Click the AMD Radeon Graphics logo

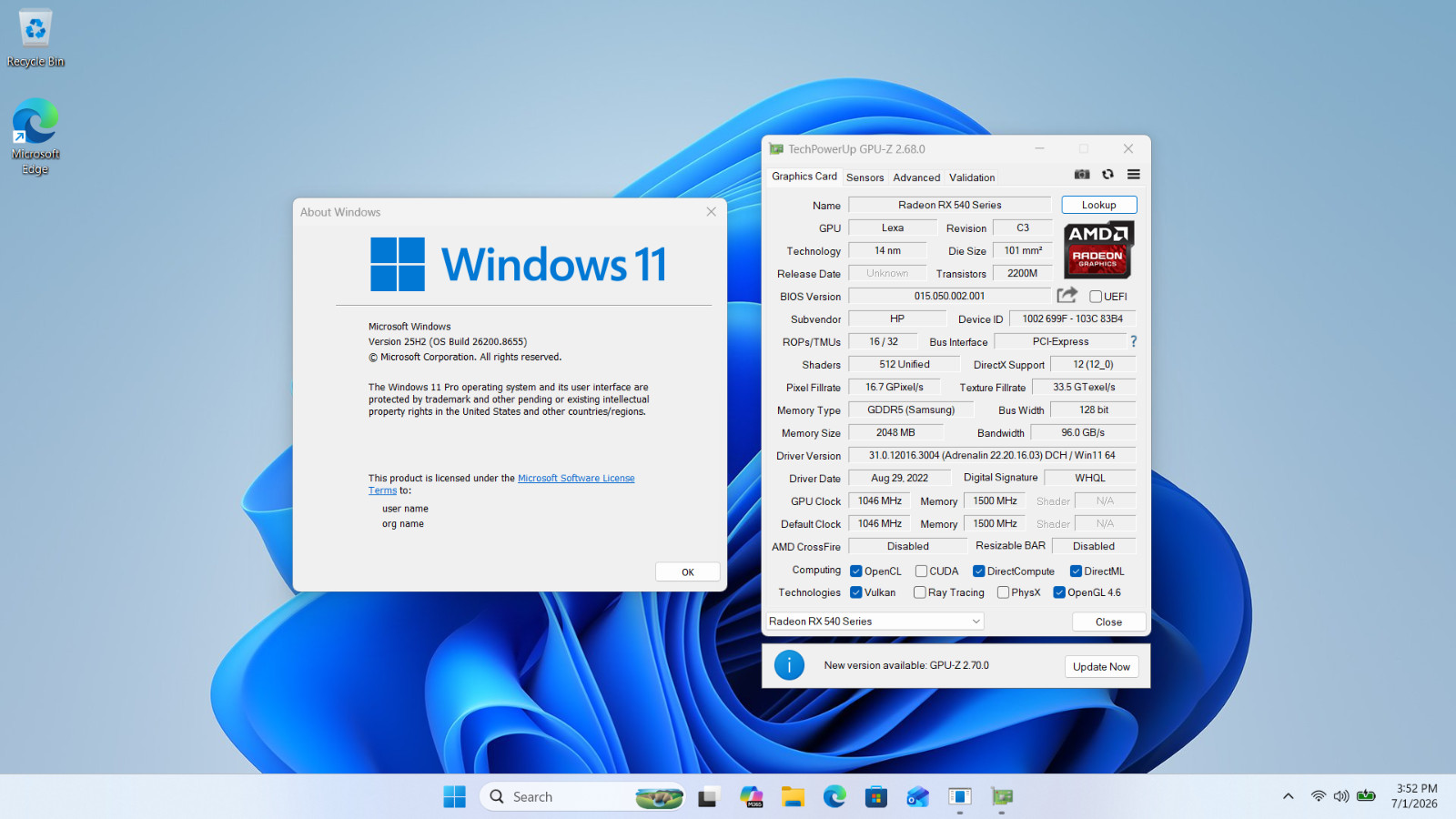[x=1098, y=249]
